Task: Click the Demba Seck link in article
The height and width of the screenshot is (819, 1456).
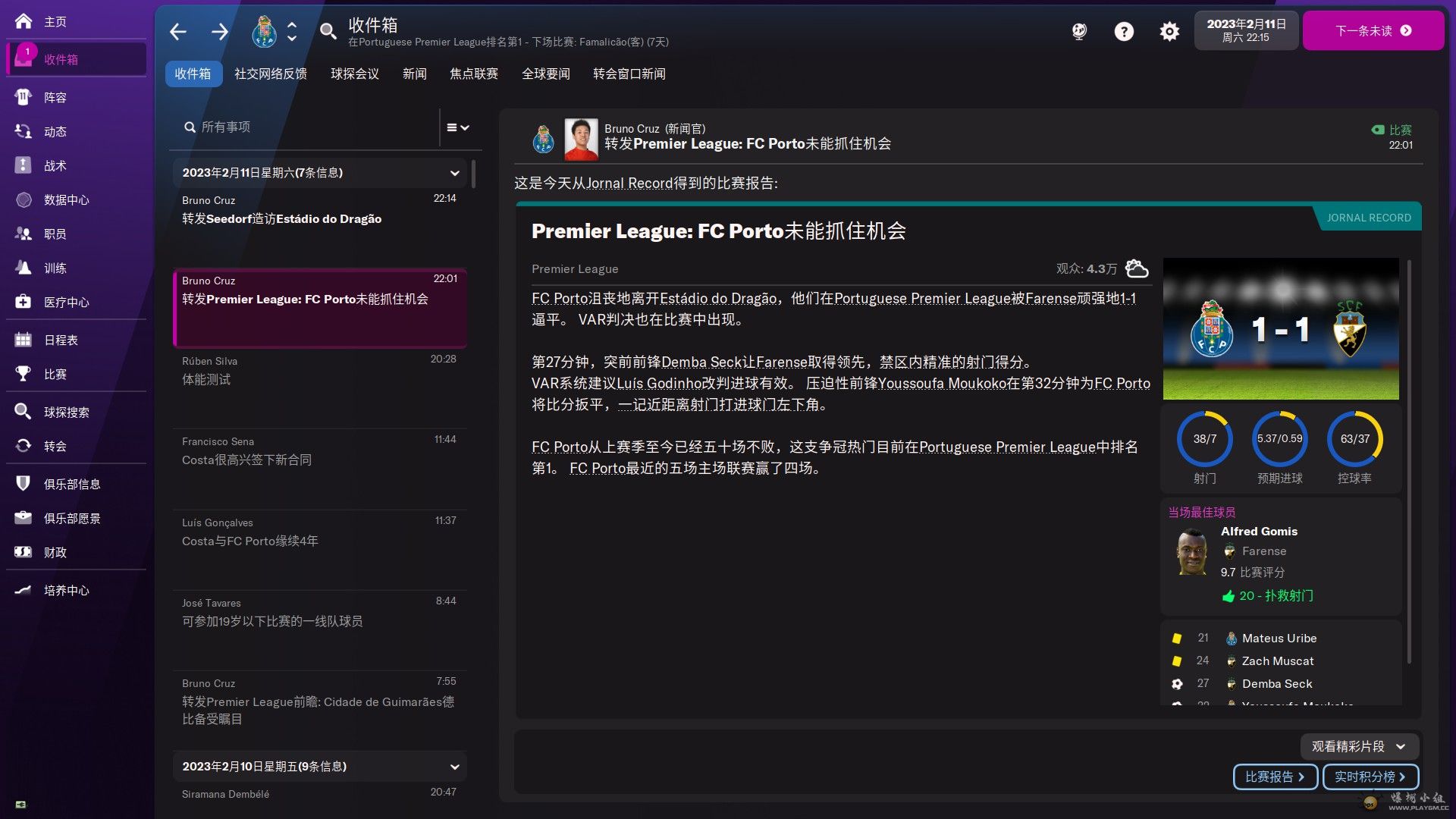Action: click(x=701, y=362)
